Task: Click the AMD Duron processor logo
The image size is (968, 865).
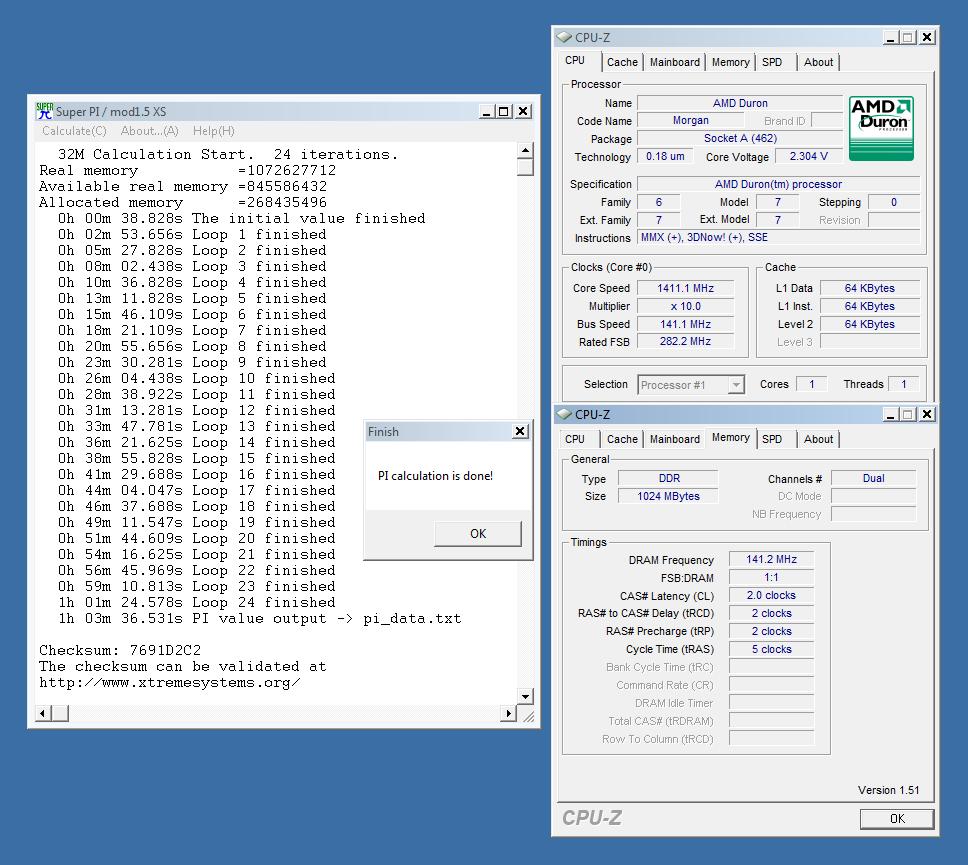Action: (881, 128)
